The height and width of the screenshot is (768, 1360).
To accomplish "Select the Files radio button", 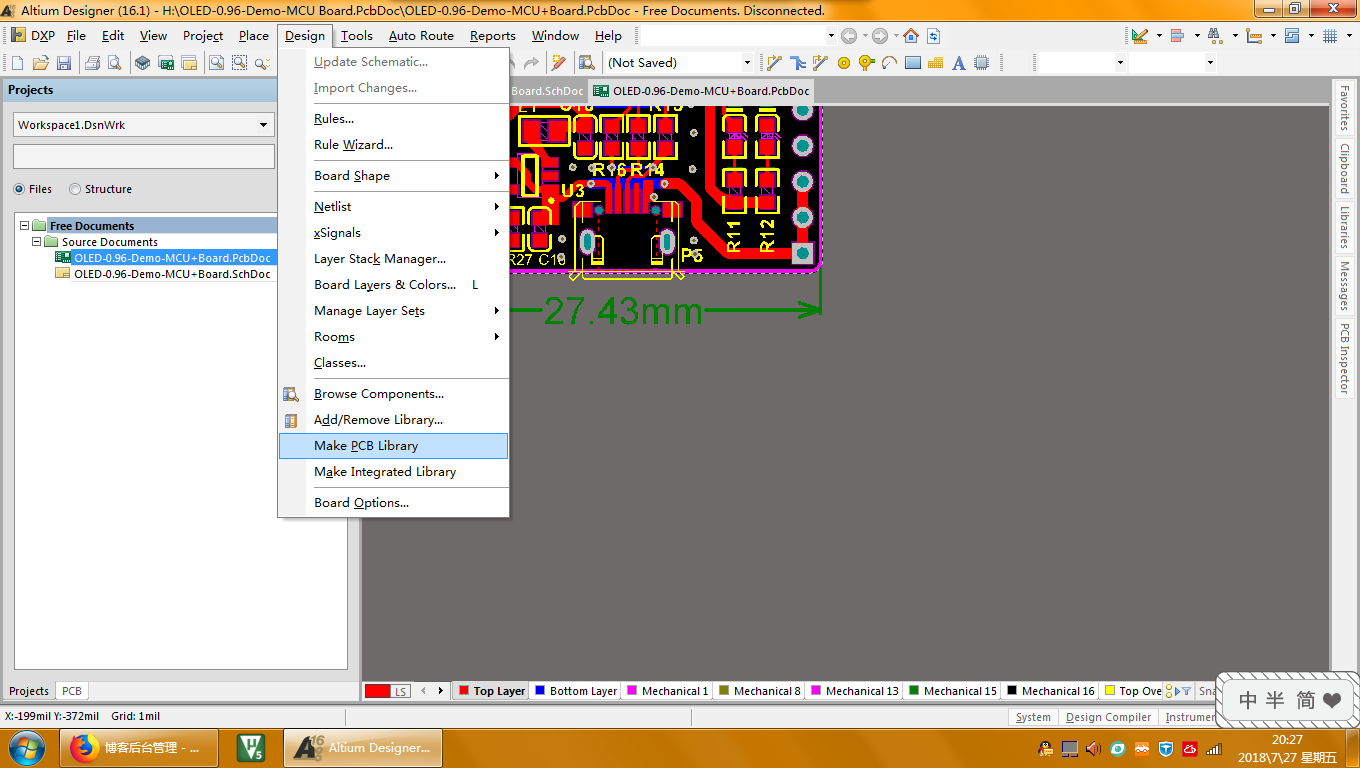I will tap(19, 189).
